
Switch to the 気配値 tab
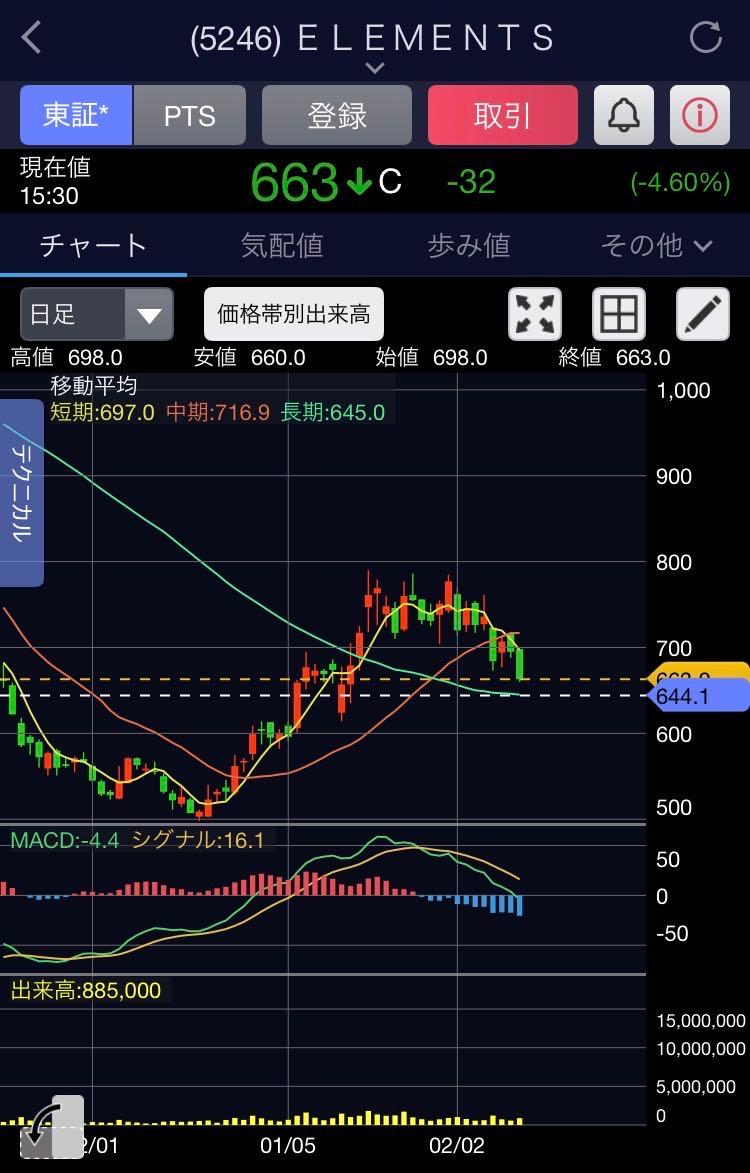pos(282,245)
